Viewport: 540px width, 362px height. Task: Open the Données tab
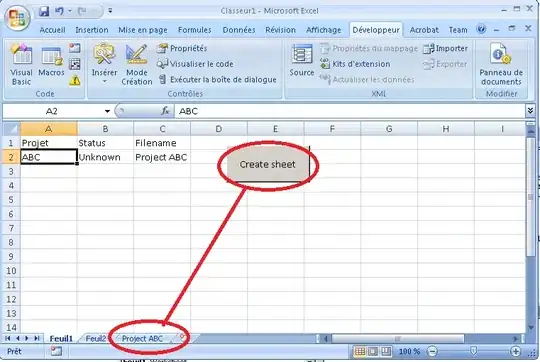point(239,30)
